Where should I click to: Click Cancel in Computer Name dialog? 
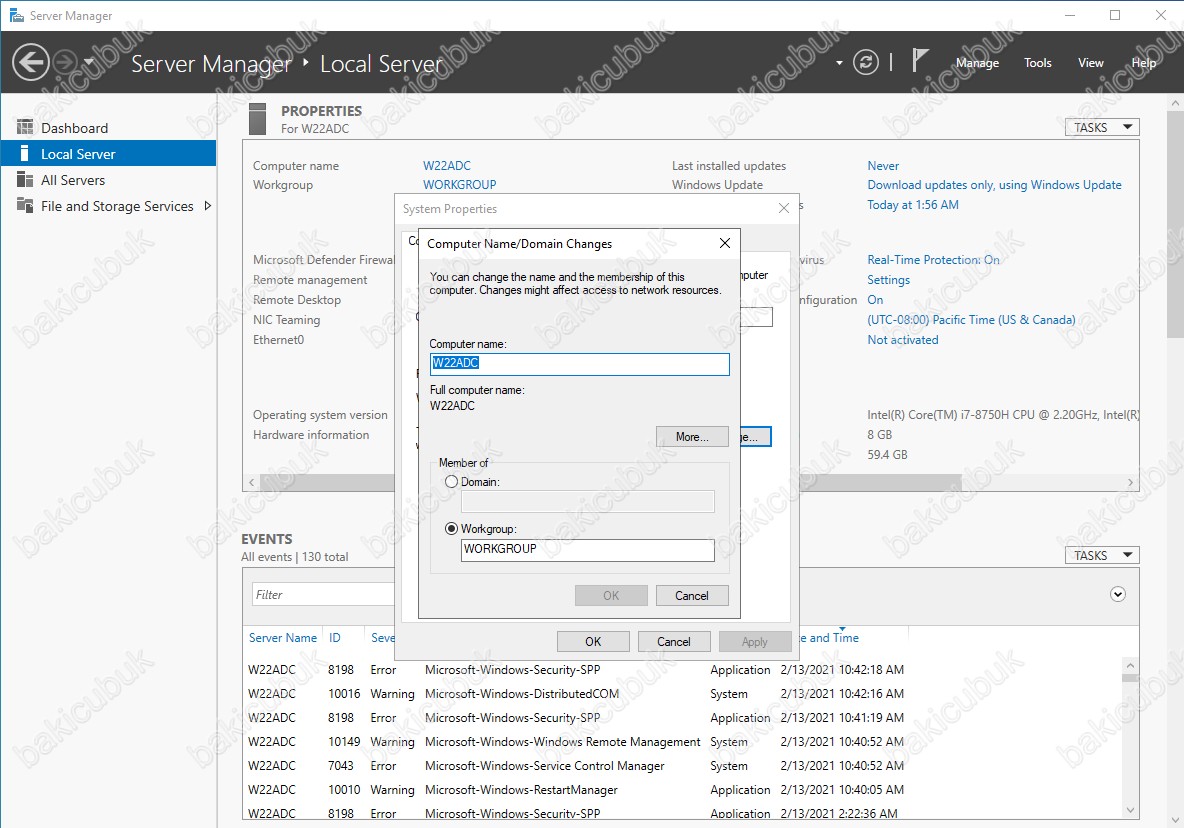[x=692, y=596]
